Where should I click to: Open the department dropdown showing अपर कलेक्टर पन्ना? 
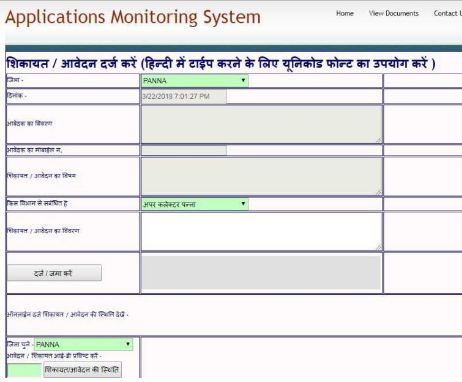(195, 204)
